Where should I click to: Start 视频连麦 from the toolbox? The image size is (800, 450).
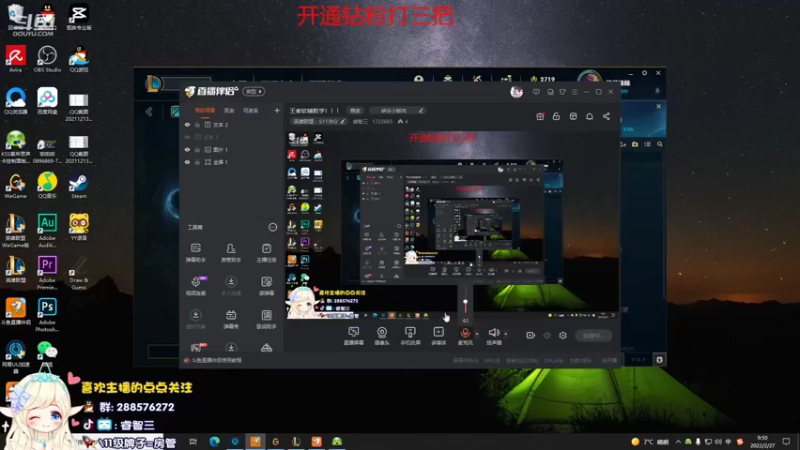tap(195, 286)
